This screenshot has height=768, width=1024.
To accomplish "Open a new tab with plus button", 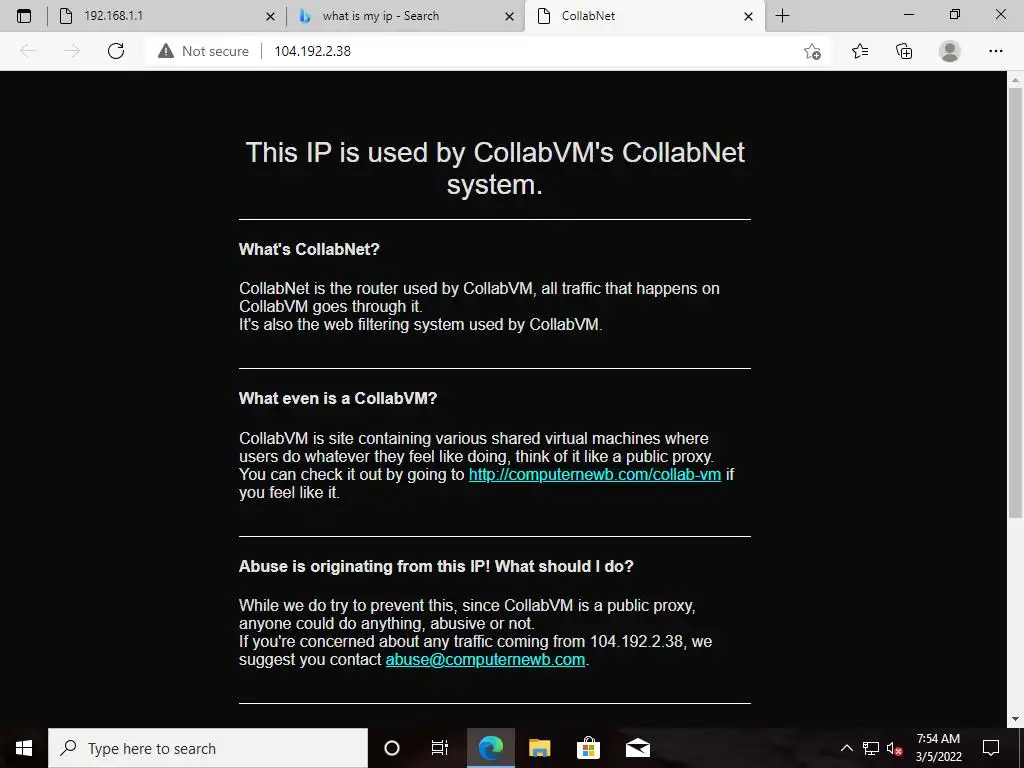I will pos(782,16).
